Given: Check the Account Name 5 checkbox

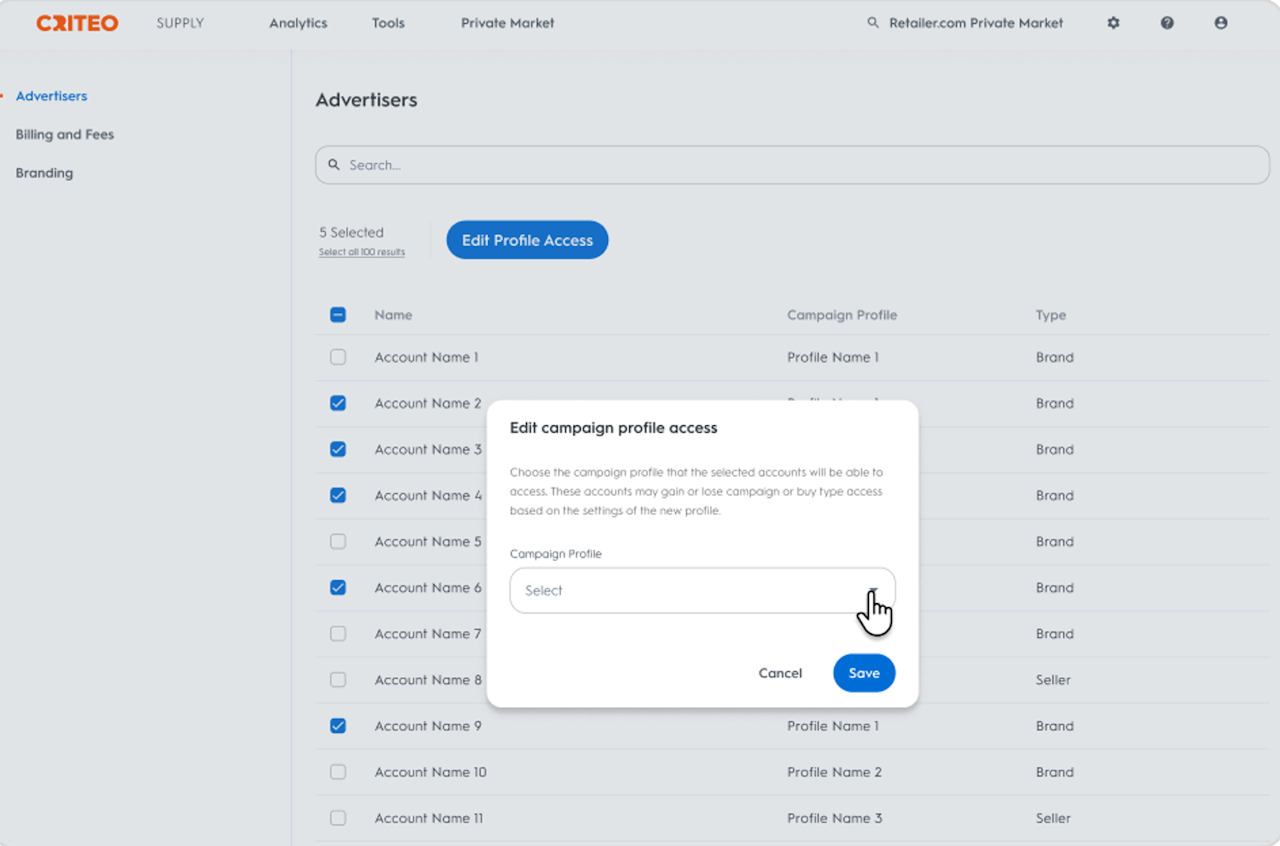Looking at the screenshot, I should [x=338, y=541].
